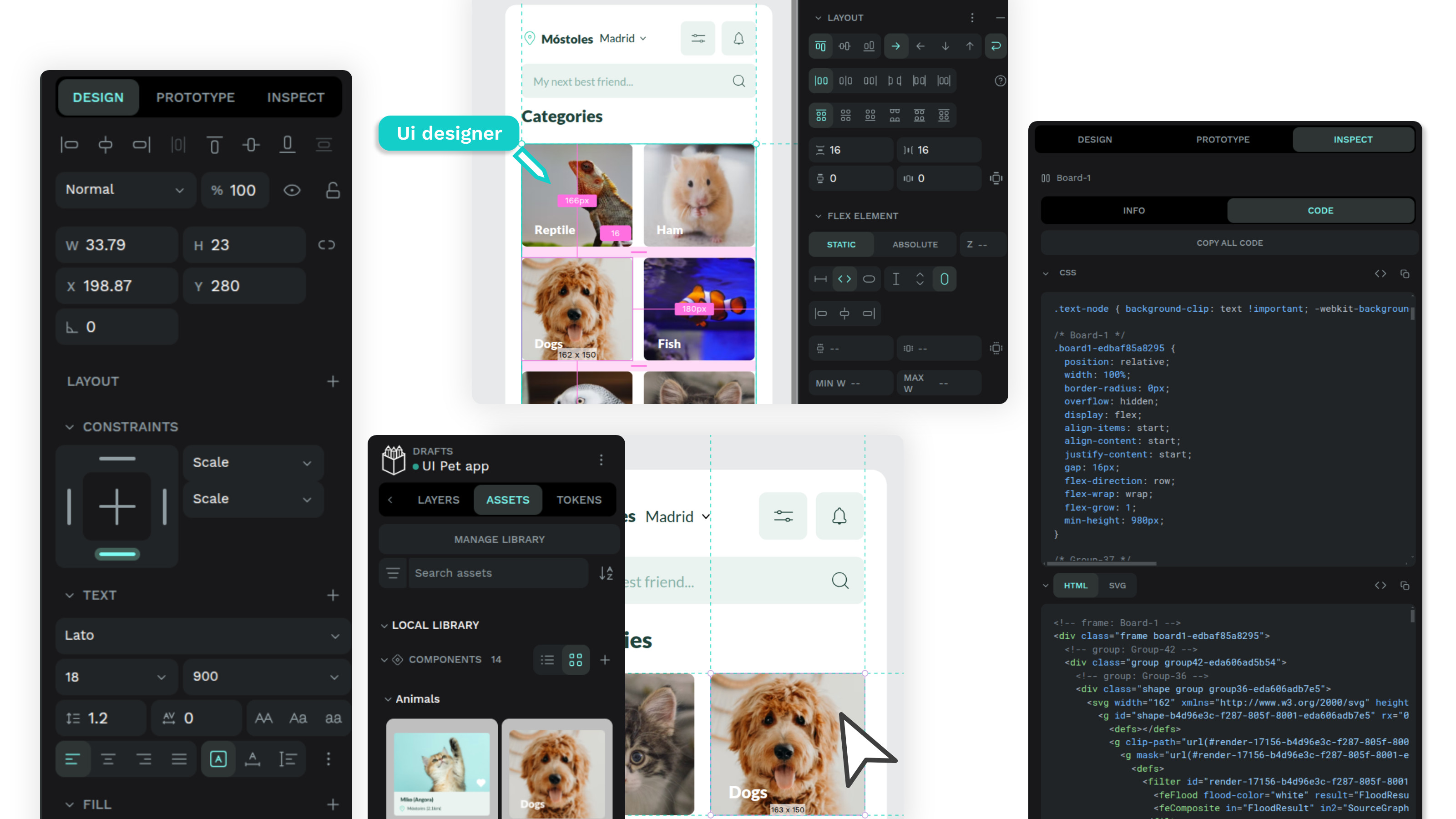Click COPY ALL CODE button

(x=1229, y=243)
